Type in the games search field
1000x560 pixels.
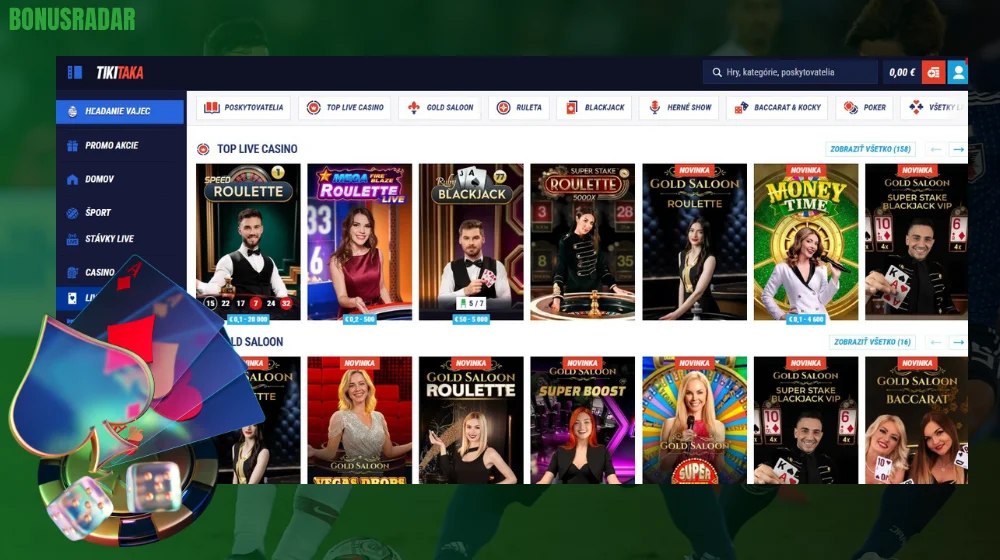pos(795,72)
